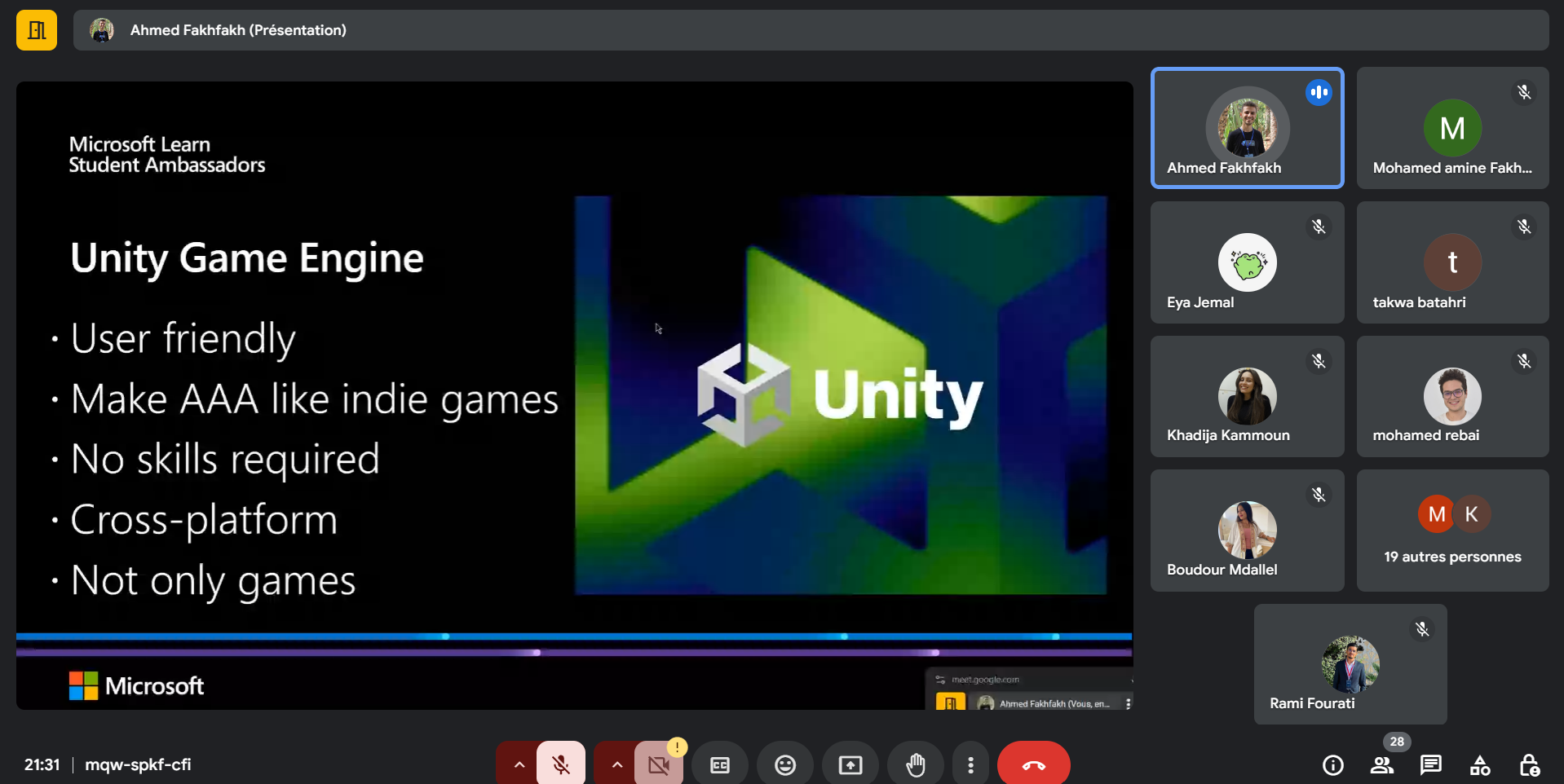Open the emoji reactions button

785,764
